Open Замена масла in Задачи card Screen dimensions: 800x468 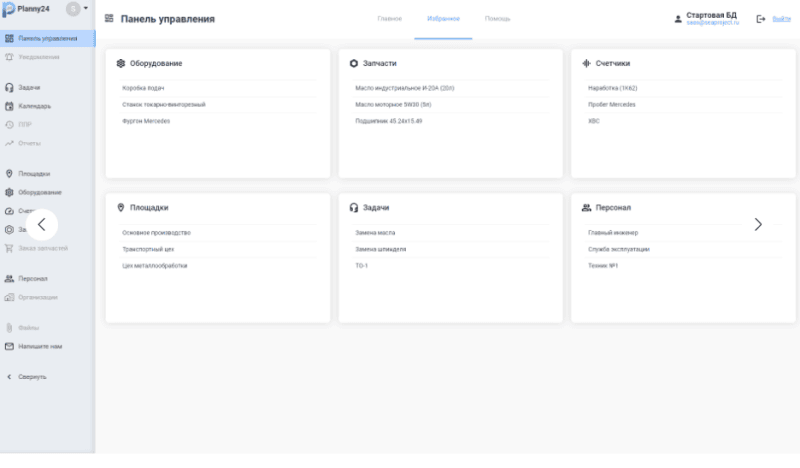click(375, 232)
